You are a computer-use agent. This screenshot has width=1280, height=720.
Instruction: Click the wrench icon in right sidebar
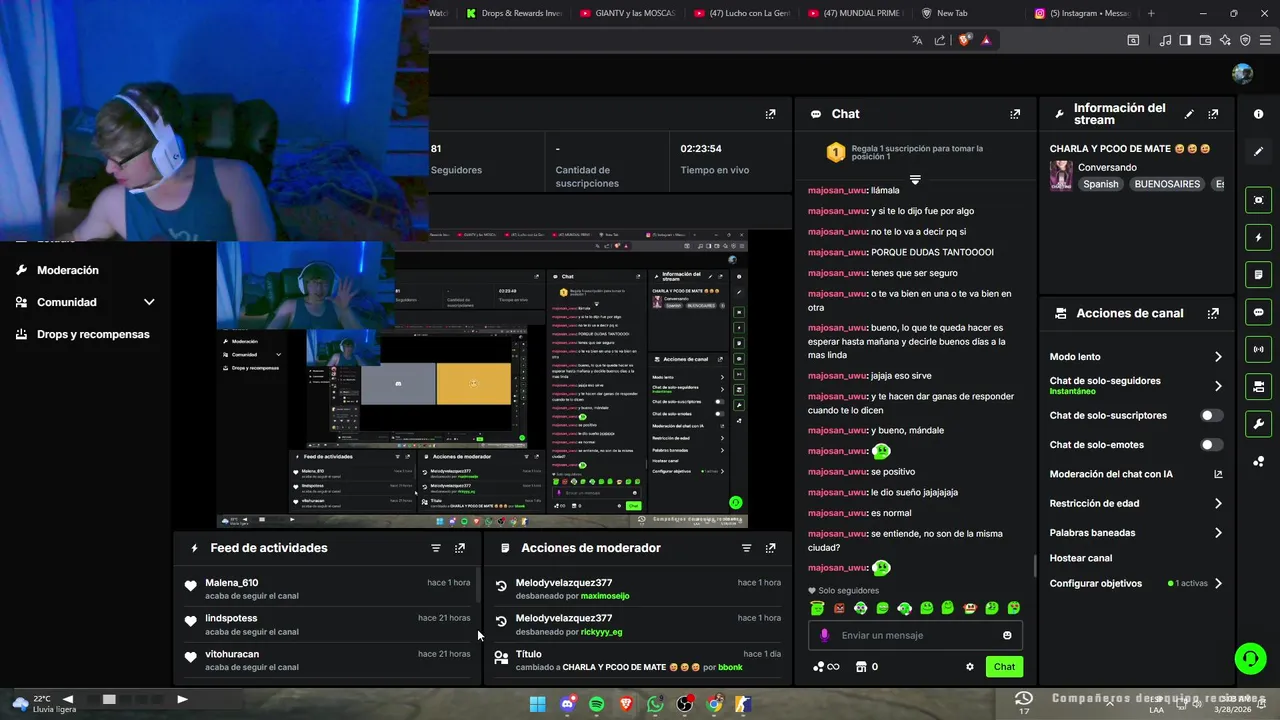coord(1258,424)
